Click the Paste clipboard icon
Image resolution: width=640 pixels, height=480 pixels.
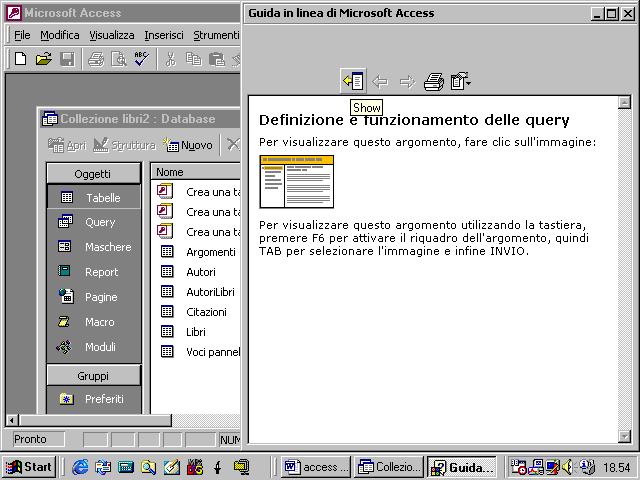pyautogui.click(x=217, y=60)
